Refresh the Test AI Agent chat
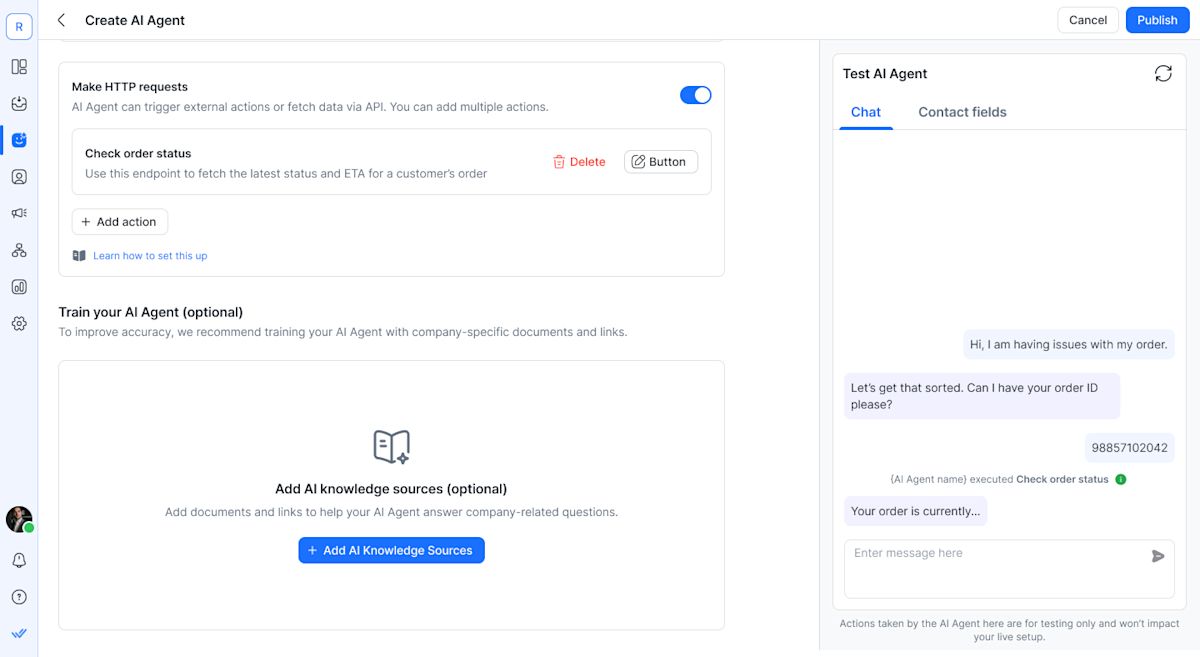Viewport: 1200px width, 657px height. point(1162,74)
